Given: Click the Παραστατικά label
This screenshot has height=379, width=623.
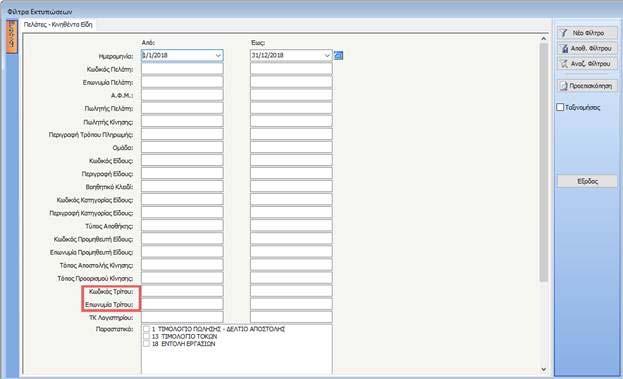Looking at the screenshot, I should point(114,329).
